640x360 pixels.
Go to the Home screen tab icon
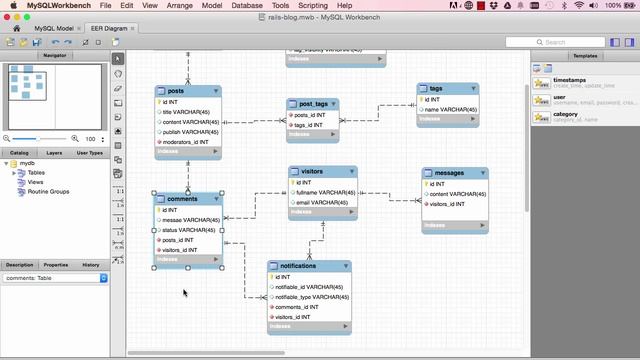click(17, 28)
